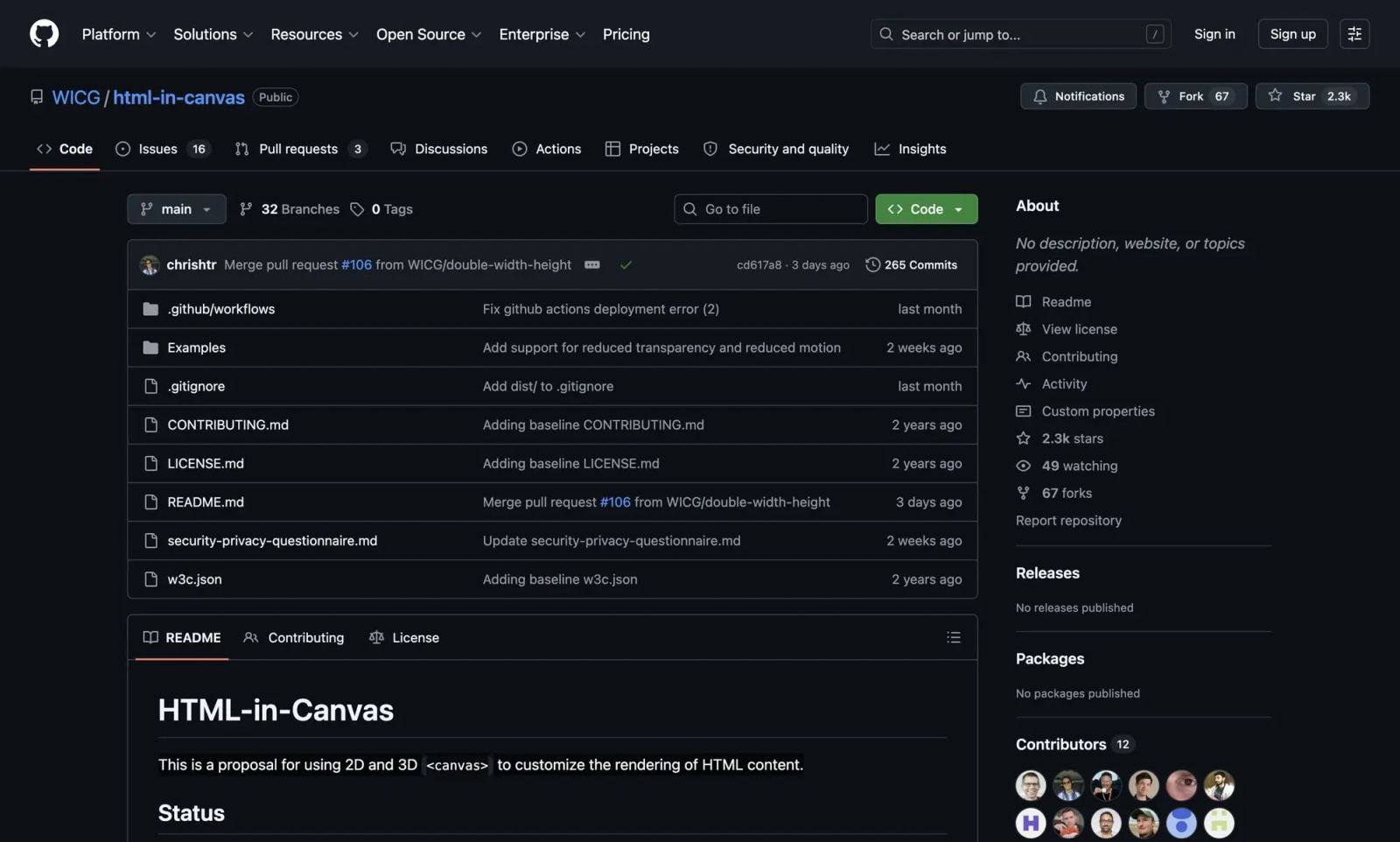Viewport: 1400px width, 842px height.
Task: Click the Sign up button
Action: point(1293,34)
